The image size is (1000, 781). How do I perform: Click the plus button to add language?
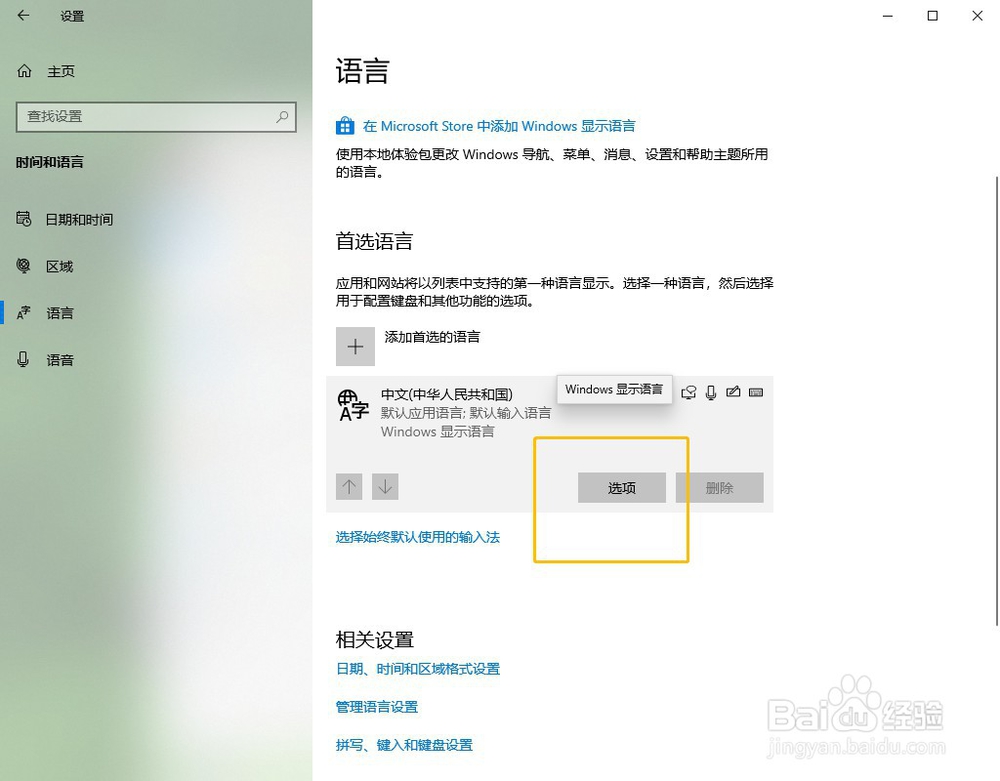(355, 347)
